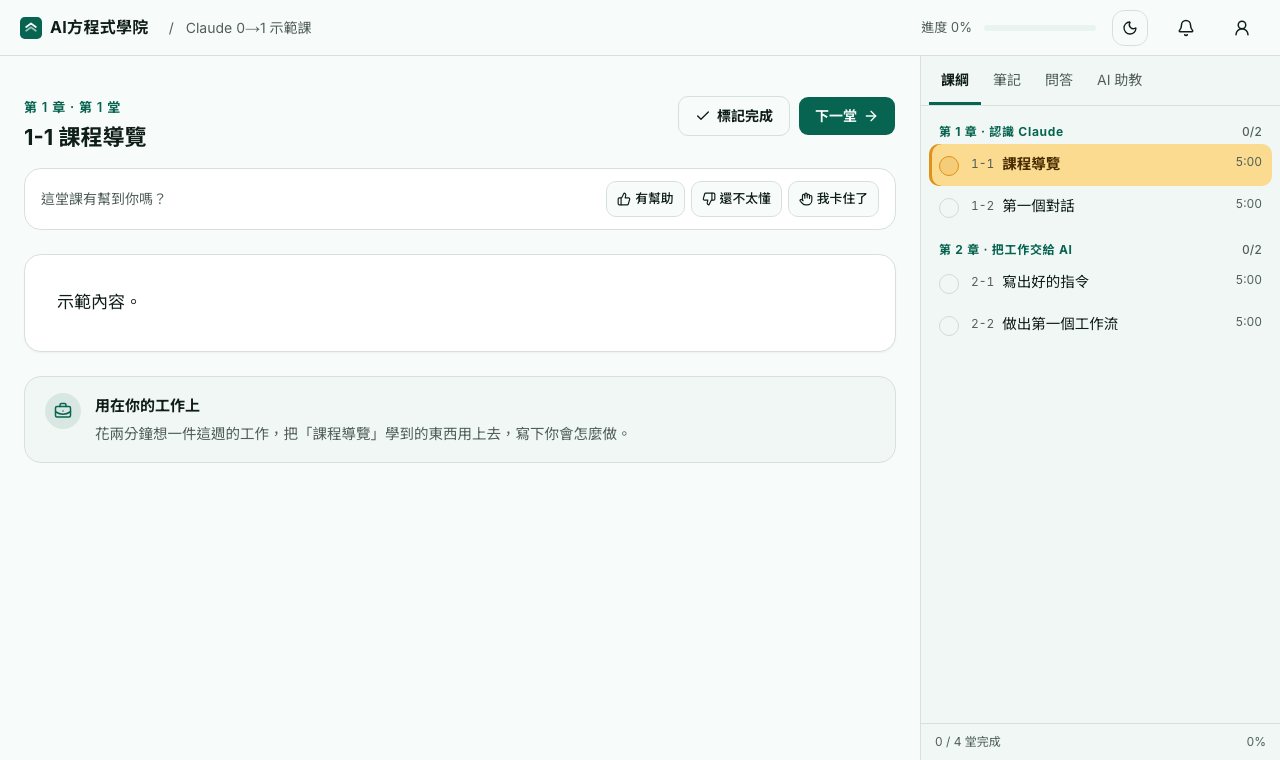The width and height of the screenshot is (1280, 760).
Task: Click the 示範內容。 content card
Action: 460,303
